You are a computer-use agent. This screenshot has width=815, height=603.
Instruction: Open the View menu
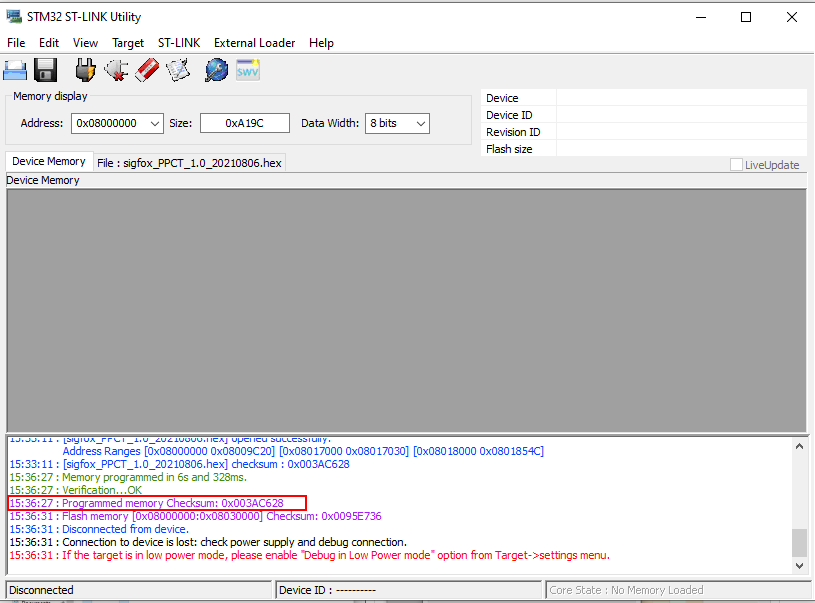point(85,43)
